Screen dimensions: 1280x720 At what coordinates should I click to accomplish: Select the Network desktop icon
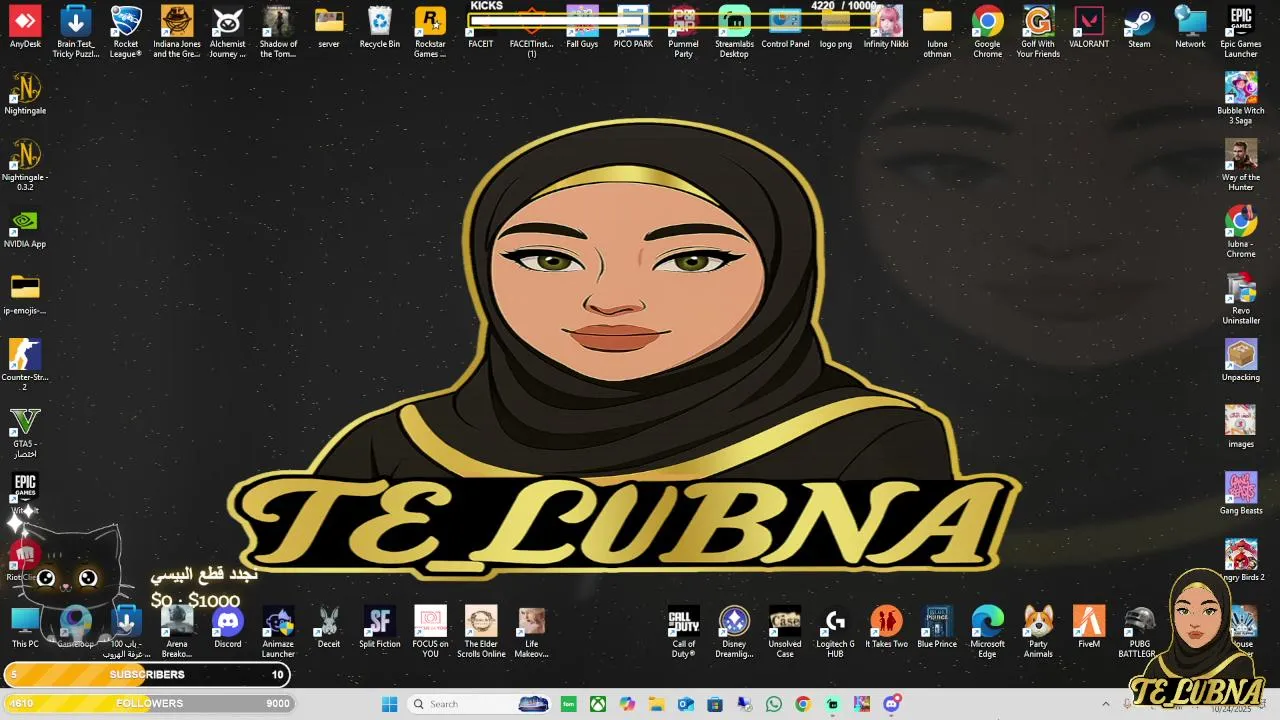[1190, 28]
